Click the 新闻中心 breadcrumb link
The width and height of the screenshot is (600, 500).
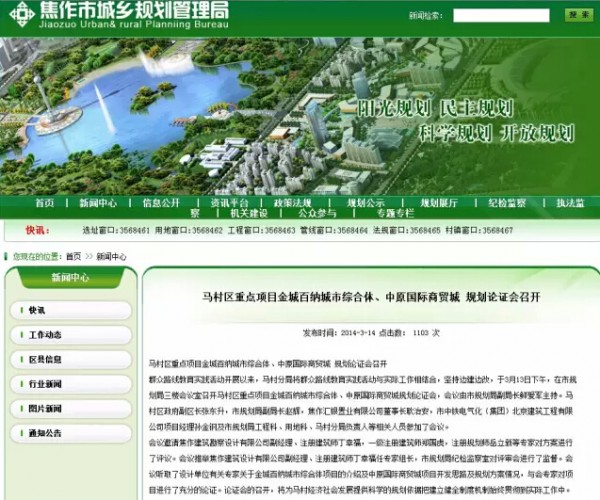click(112, 256)
